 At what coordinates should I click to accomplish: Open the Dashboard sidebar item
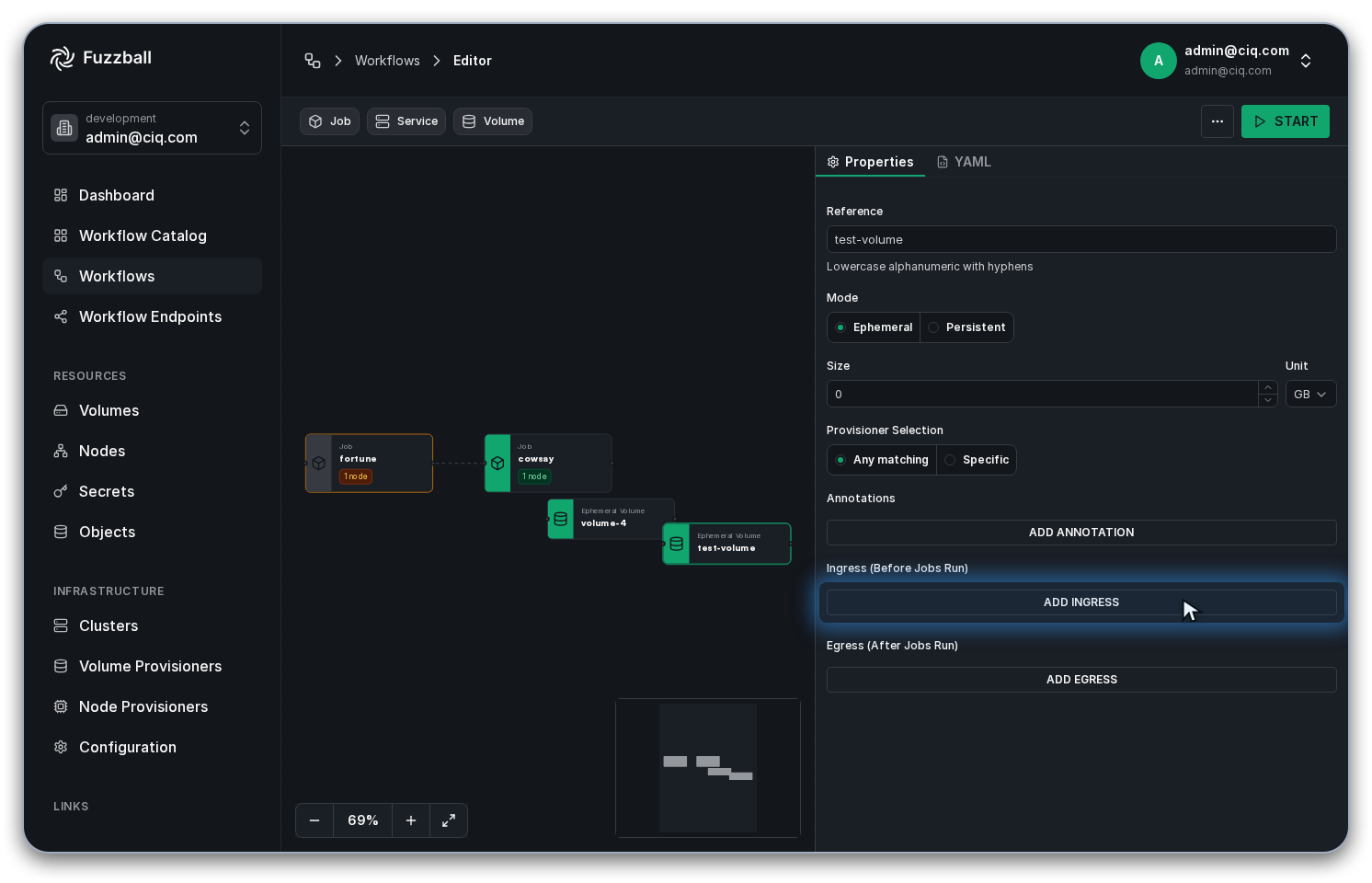(152, 195)
